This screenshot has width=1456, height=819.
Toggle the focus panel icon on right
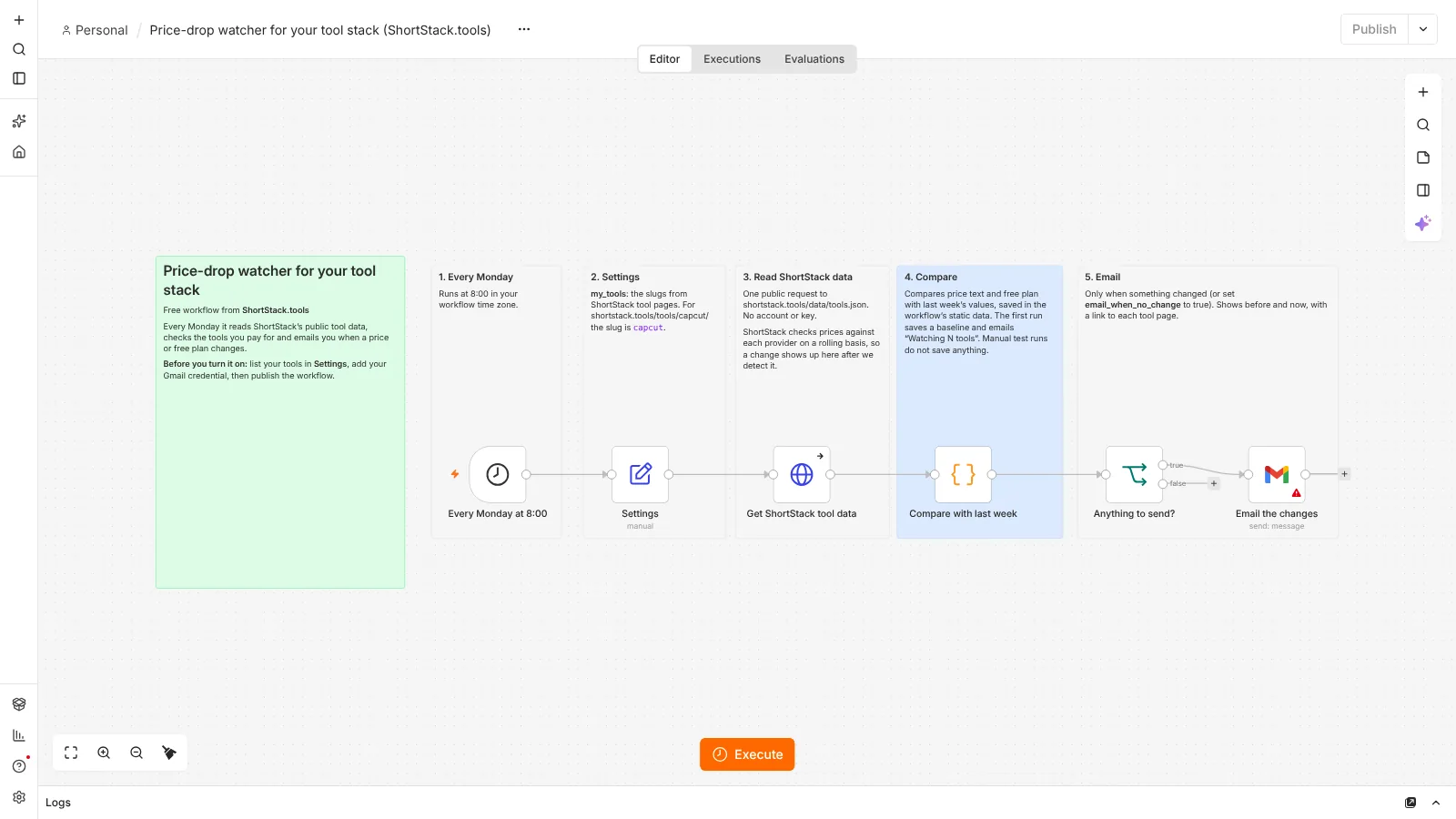1423,190
